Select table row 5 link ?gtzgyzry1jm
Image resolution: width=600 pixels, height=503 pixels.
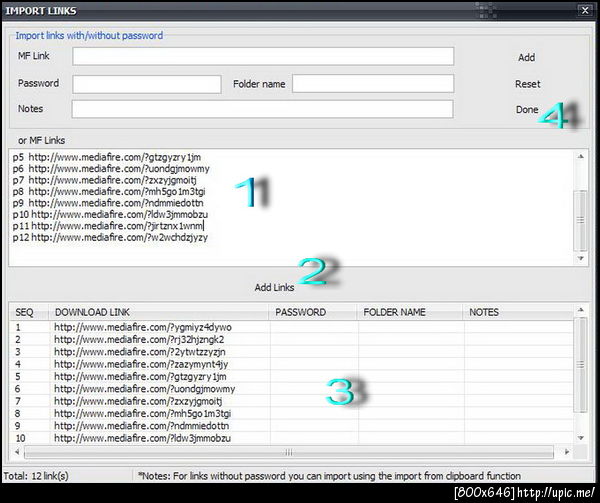292,376
